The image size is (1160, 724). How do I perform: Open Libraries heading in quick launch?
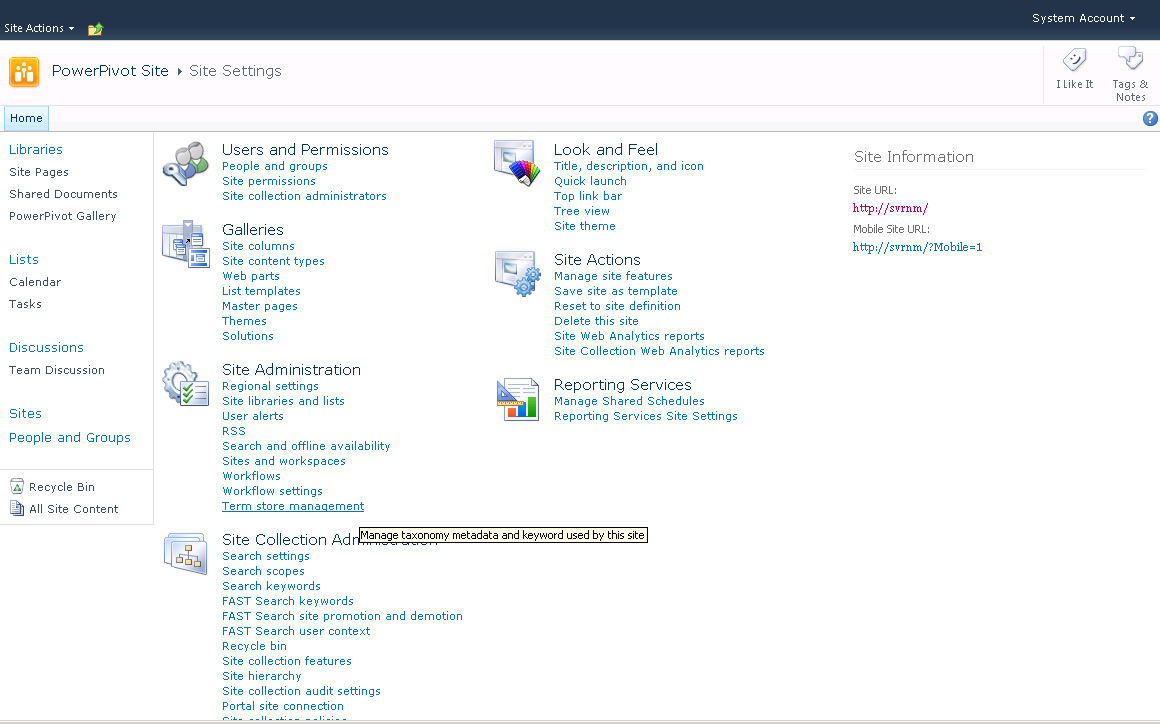pos(36,149)
